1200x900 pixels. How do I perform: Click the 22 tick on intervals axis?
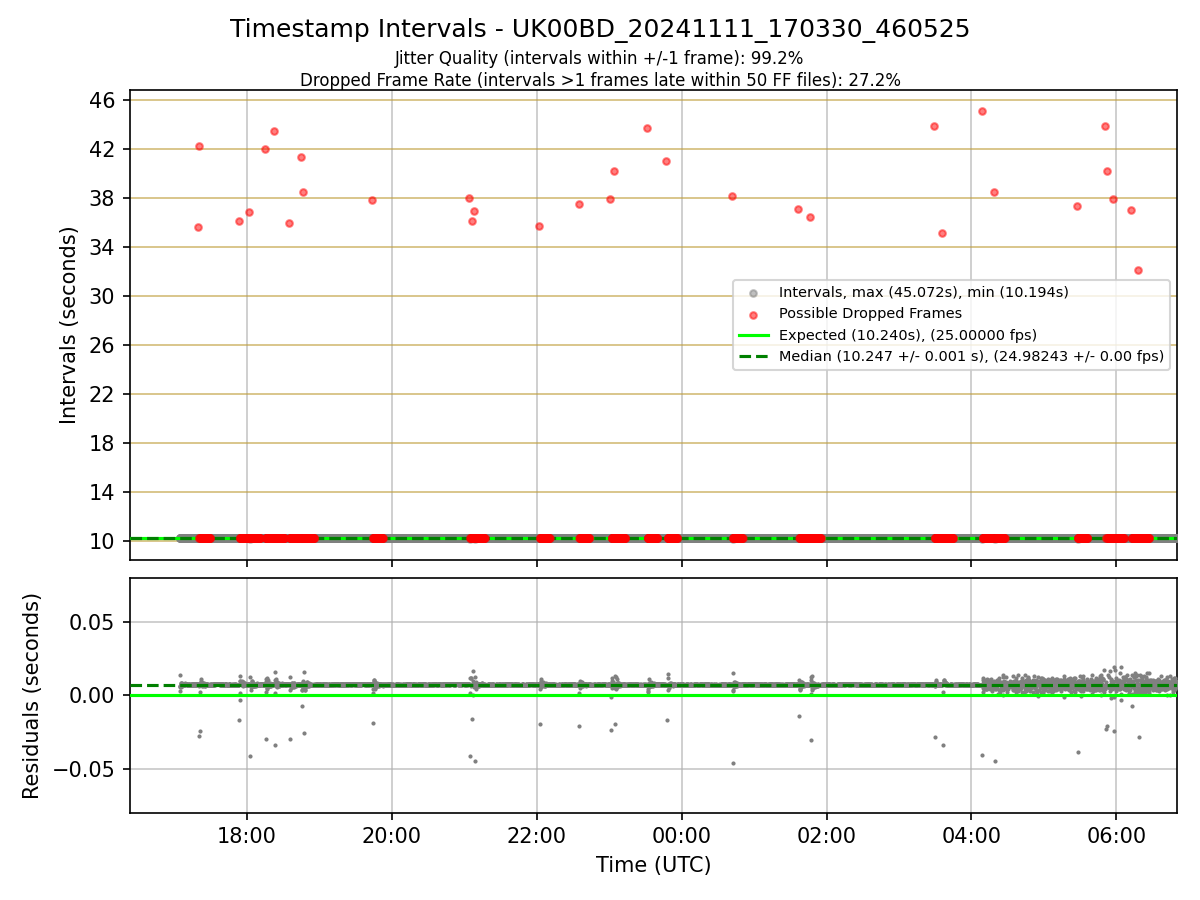[x=103, y=394]
